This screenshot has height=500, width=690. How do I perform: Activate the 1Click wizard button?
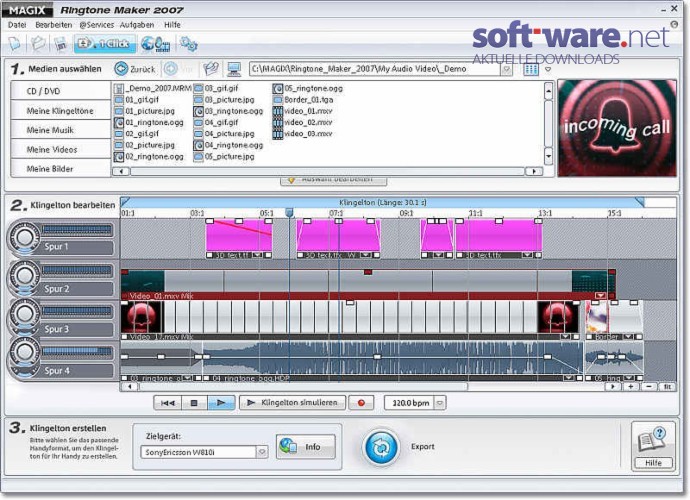[105, 44]
